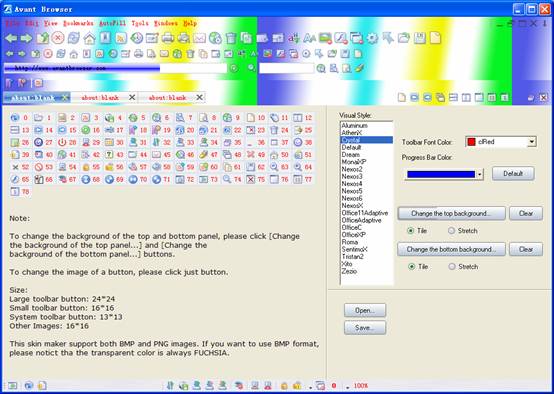Select Stretch for the top background
Viewport: 554px width, 394px height.
(x=451, y=231)
